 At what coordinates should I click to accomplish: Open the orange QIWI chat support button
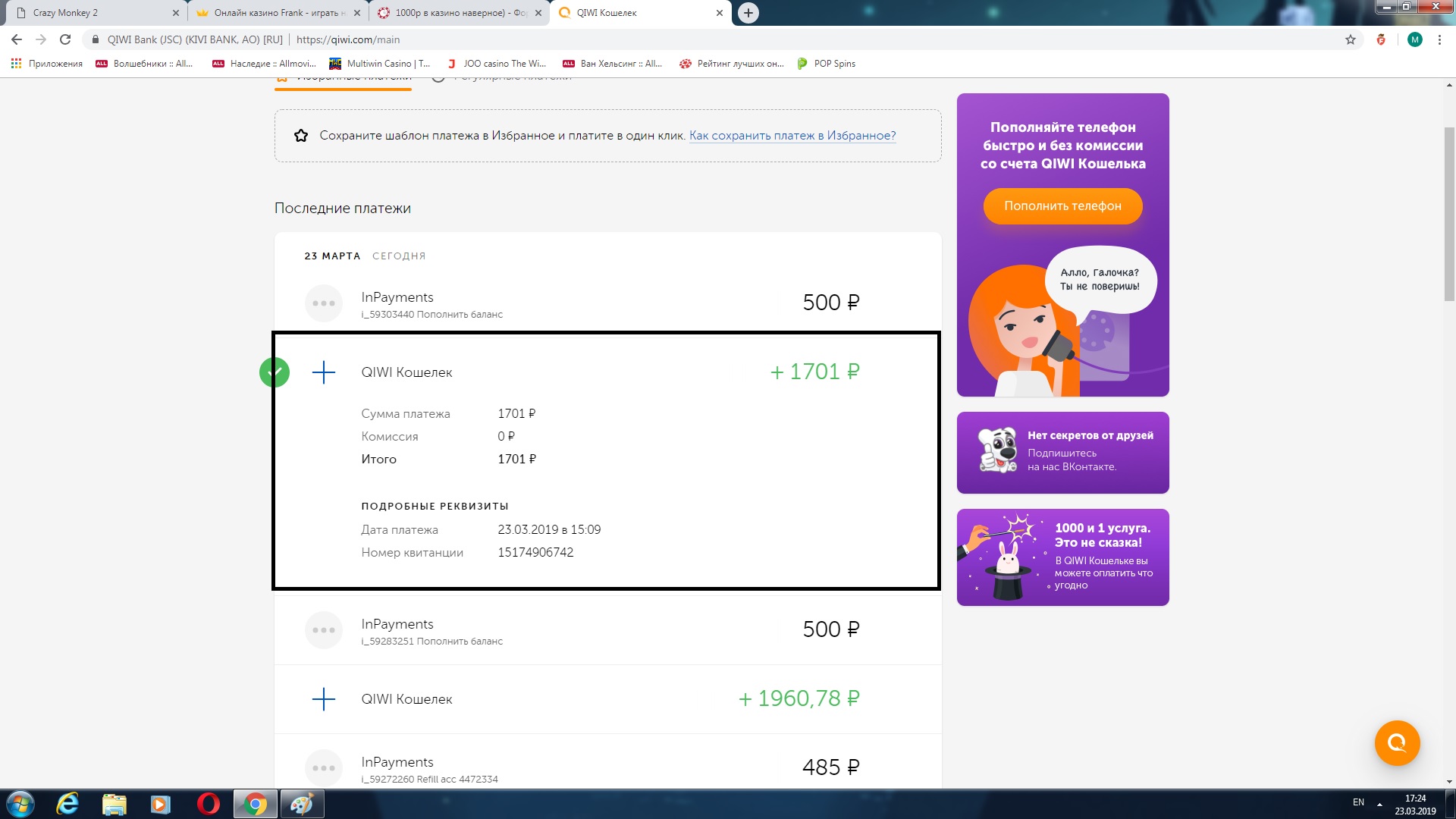(x=1397, y=743)
